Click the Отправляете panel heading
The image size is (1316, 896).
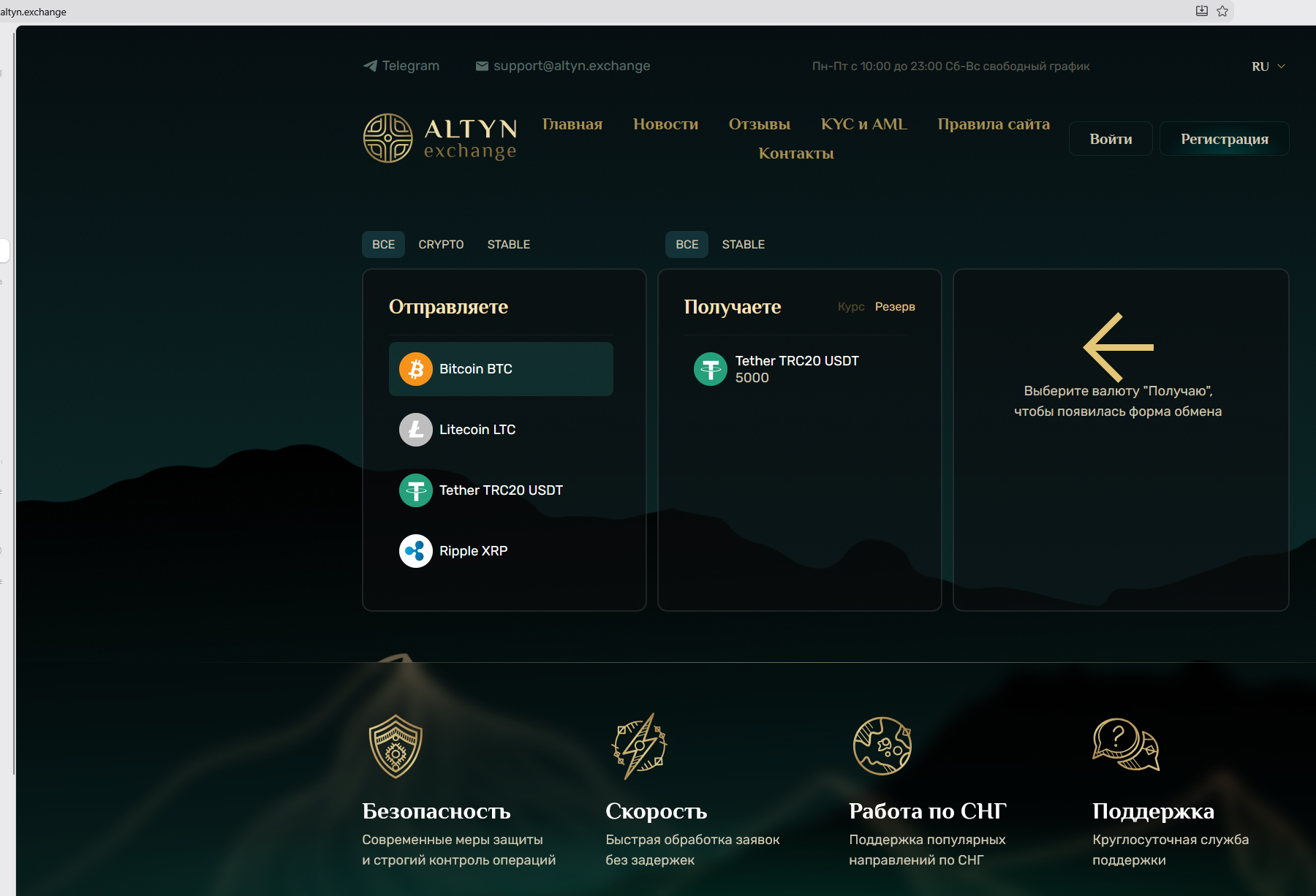448,307
